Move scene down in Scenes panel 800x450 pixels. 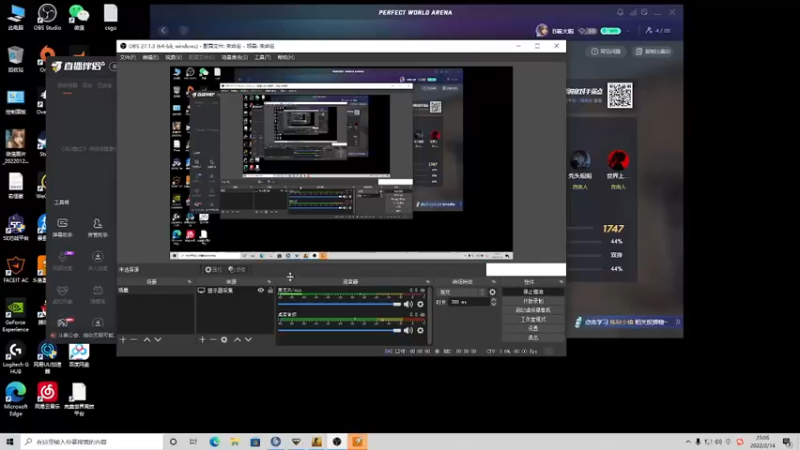[158, 339]
